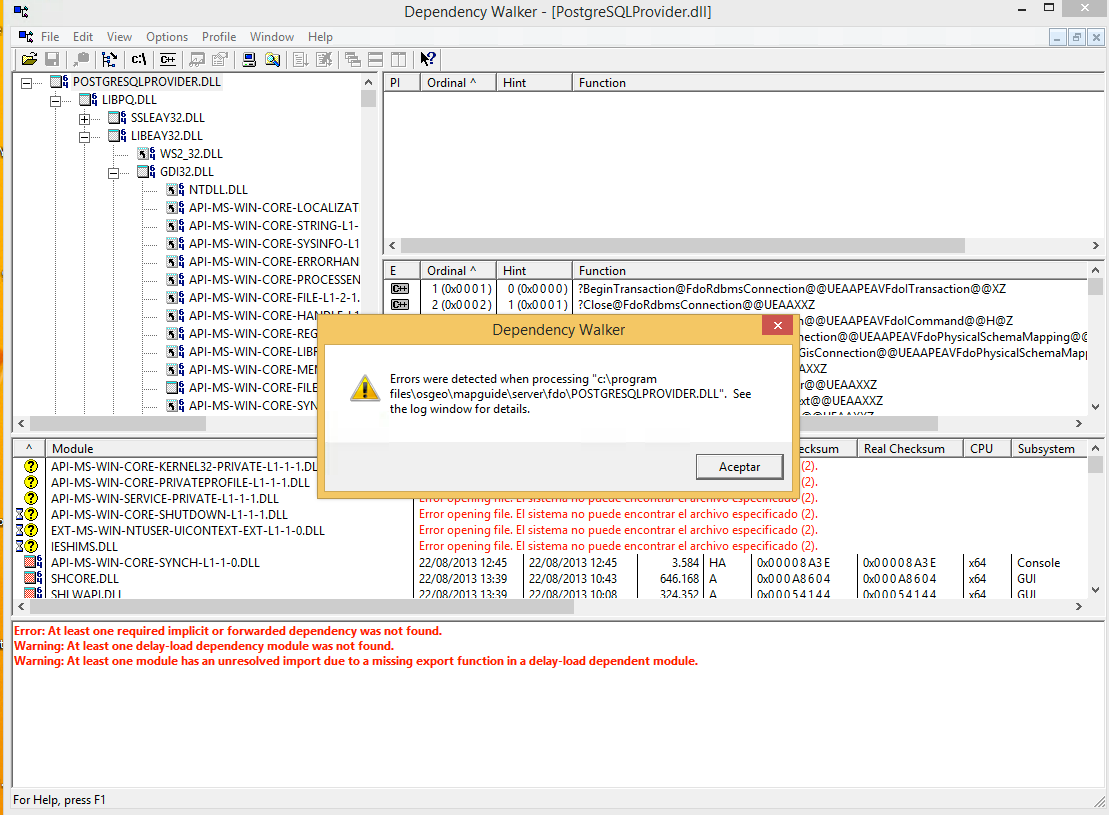The width and height of the screenshot is (1109, 815).
Task: Select LIBEAY32.DLL in the tree
Action: click(x=166, y=136)
